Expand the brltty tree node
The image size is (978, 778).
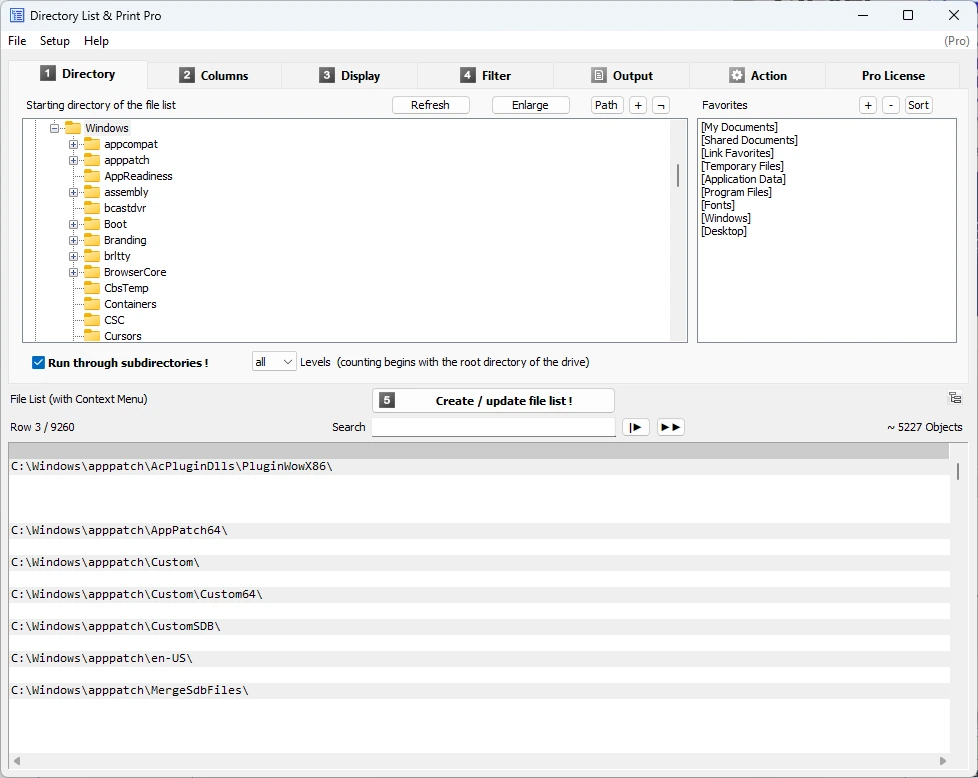[73, 256]
